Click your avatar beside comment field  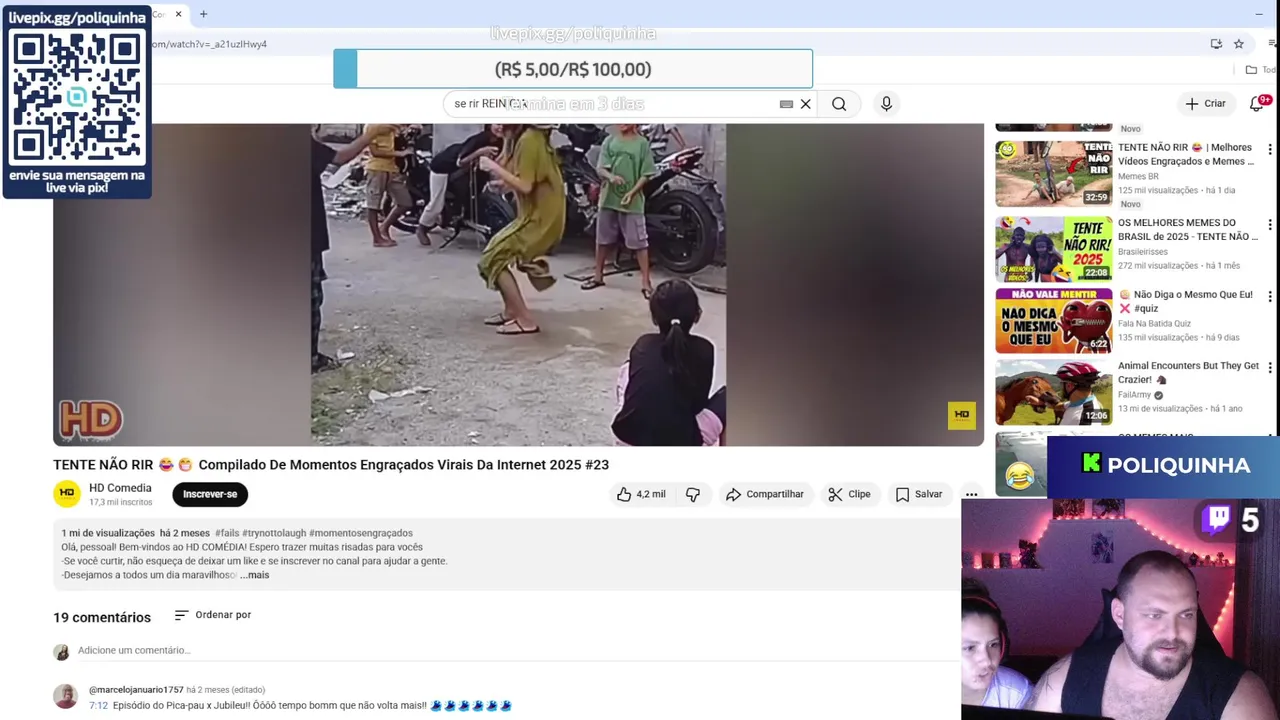click(61, 651)
